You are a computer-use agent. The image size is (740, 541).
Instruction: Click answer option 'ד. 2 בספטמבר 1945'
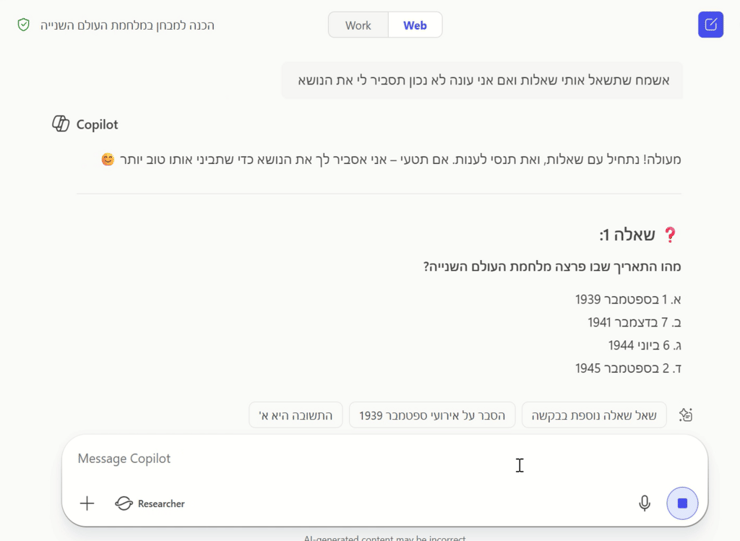(x=628, y=368)
